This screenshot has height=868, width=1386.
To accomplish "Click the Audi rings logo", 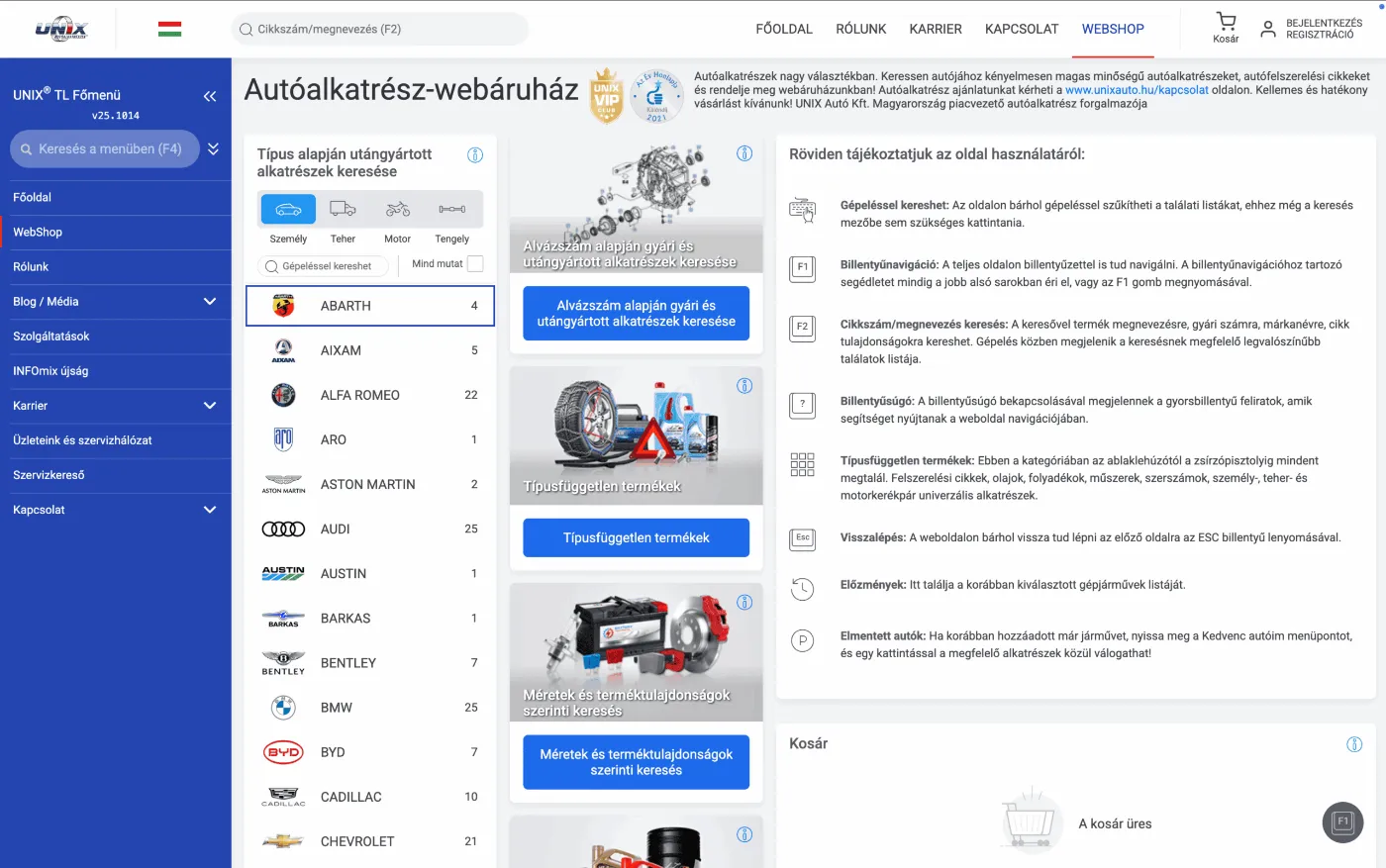I will click(283, 529).
